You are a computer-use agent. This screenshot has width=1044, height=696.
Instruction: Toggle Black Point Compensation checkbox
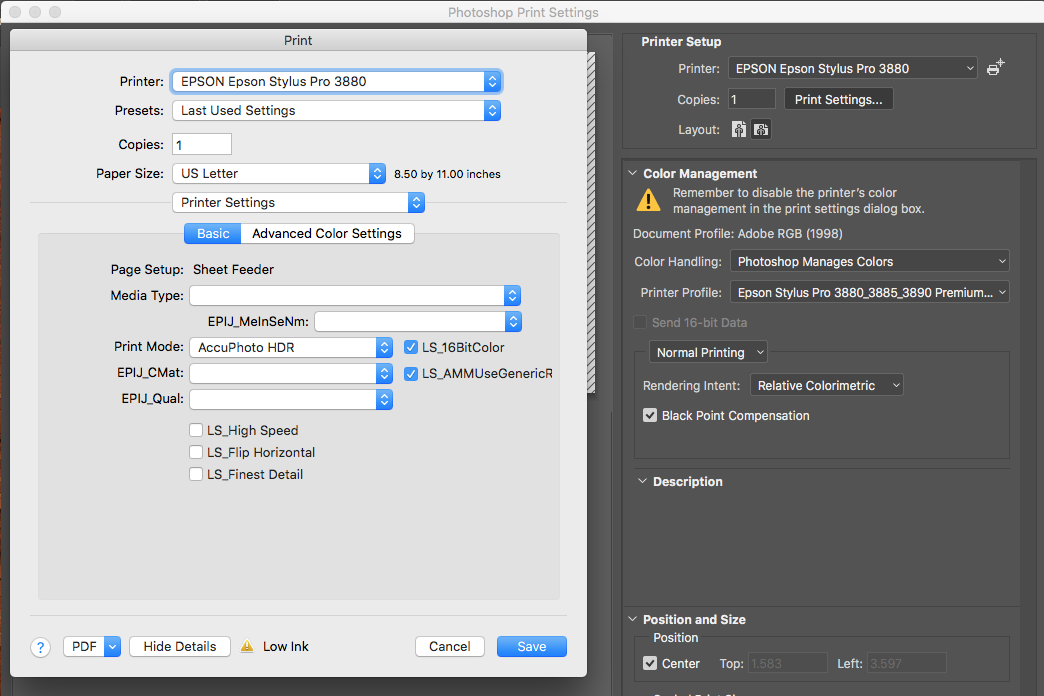point(650,416)
